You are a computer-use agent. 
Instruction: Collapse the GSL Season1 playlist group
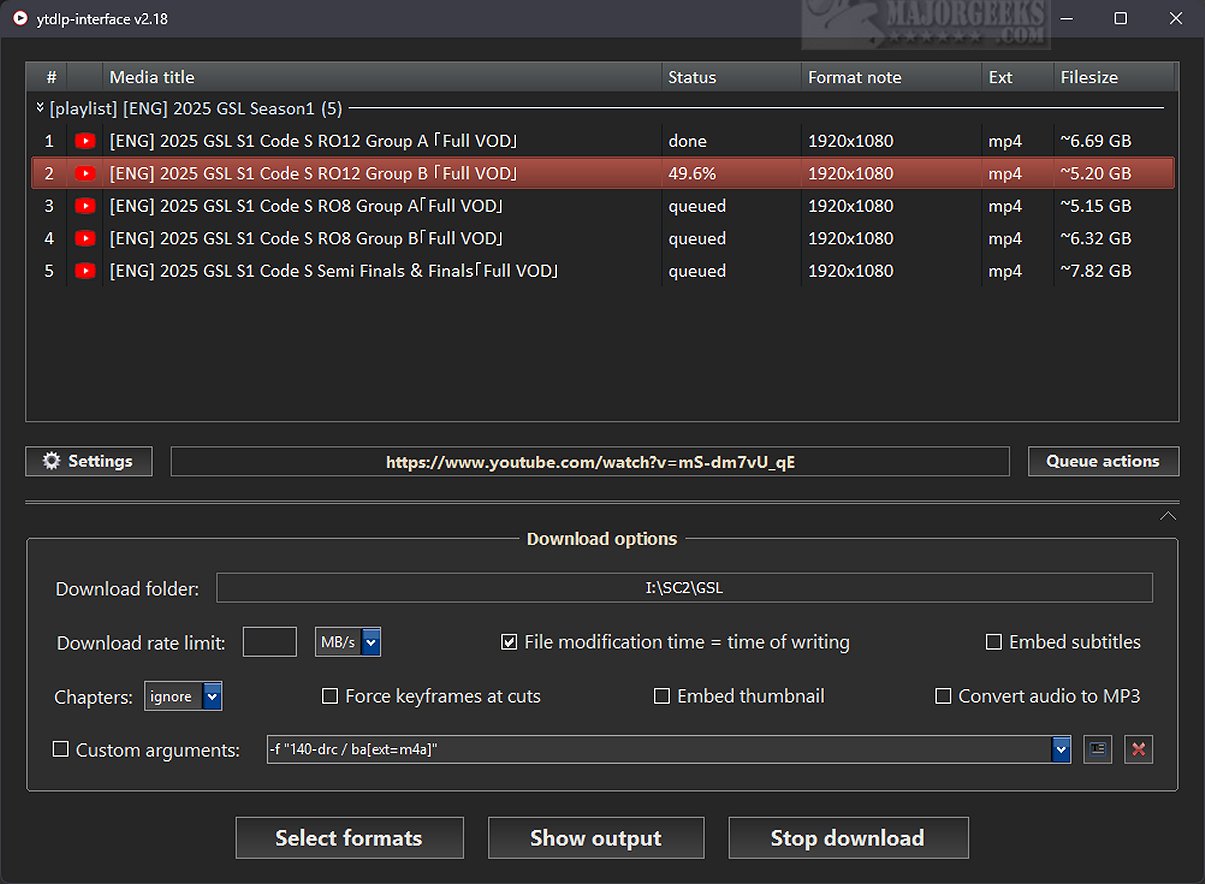(40, 108)
